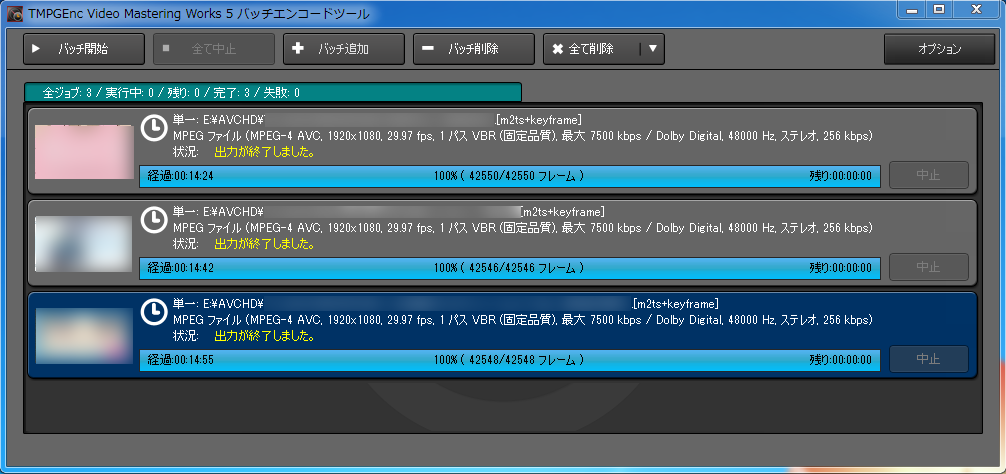
Task: Click the clock icon on the 00:14:24 job
Action: click(x=153, y=128)
